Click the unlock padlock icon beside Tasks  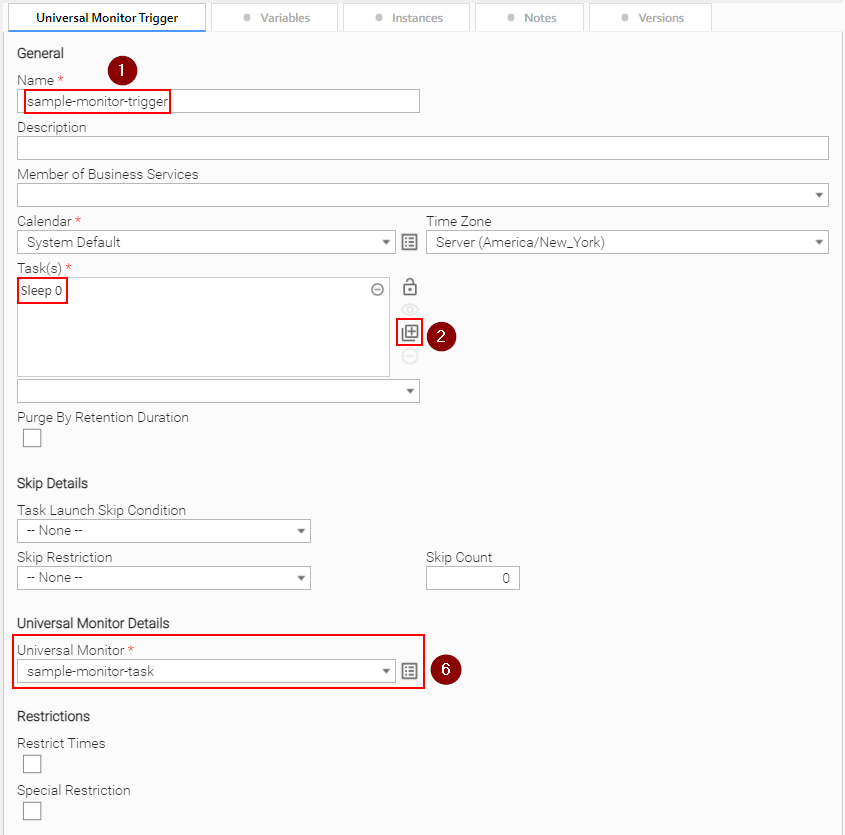coord(409,287)
